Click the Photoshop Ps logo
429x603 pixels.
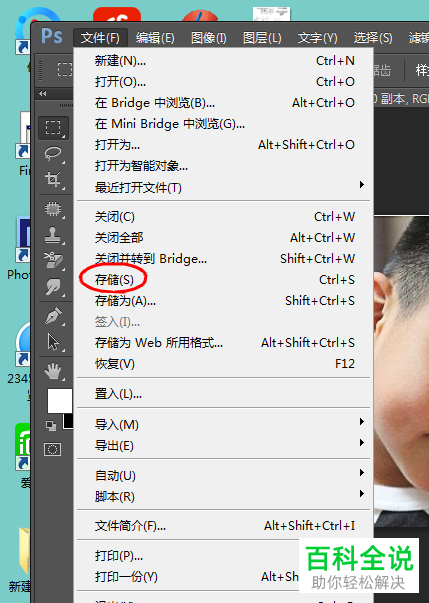tap(52, 37)
